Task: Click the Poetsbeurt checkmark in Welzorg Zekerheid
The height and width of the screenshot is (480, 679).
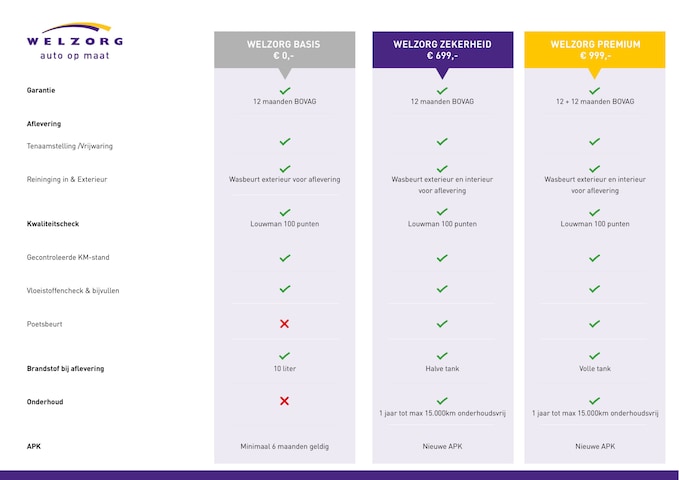Action: click(442, 324)
